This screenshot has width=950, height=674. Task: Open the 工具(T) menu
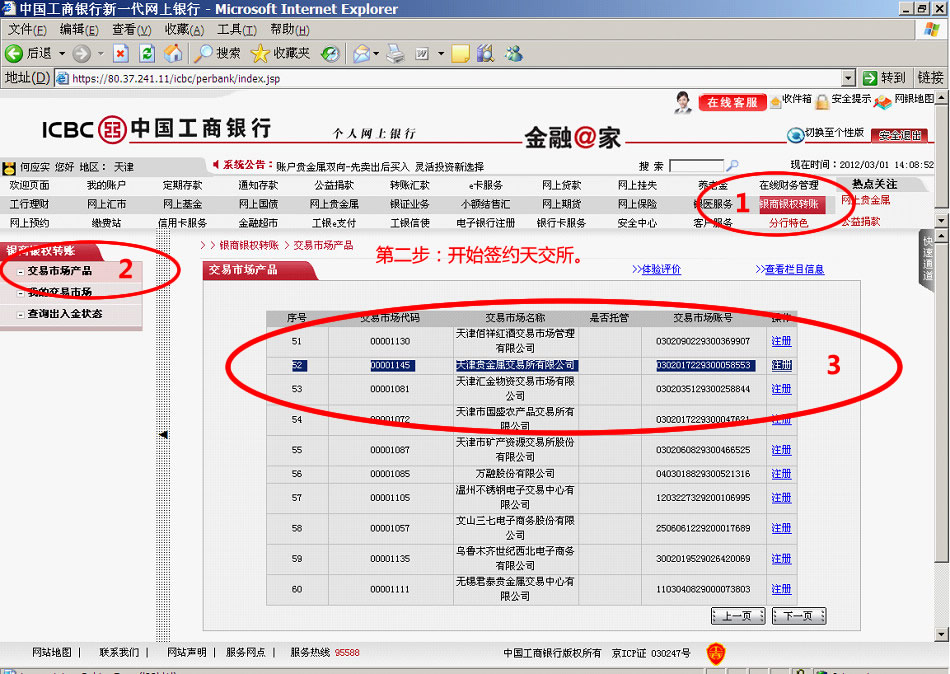click(x=237, y=30)
